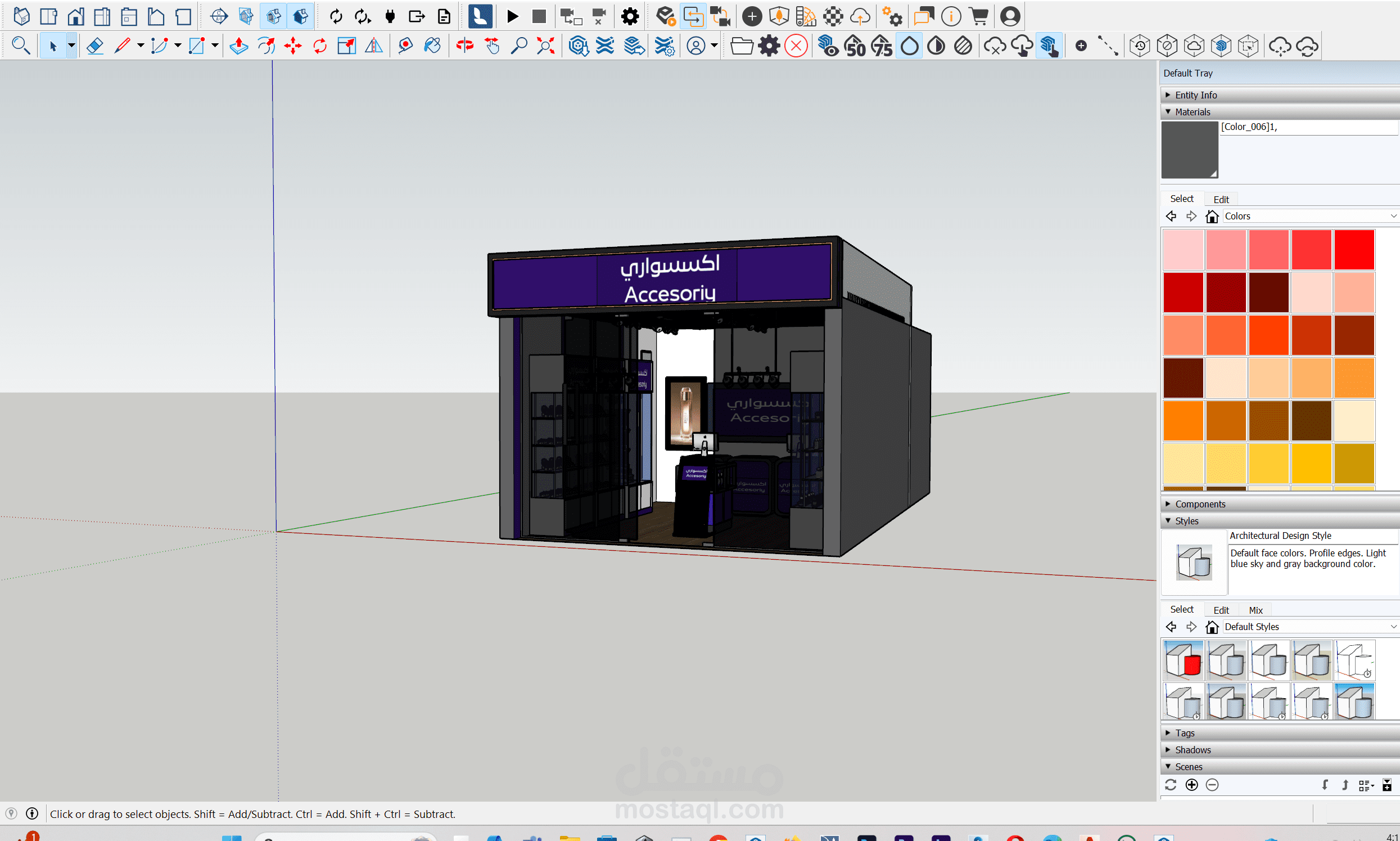
Task: Click the Zoom Extents tool
Action: (545, 46)
